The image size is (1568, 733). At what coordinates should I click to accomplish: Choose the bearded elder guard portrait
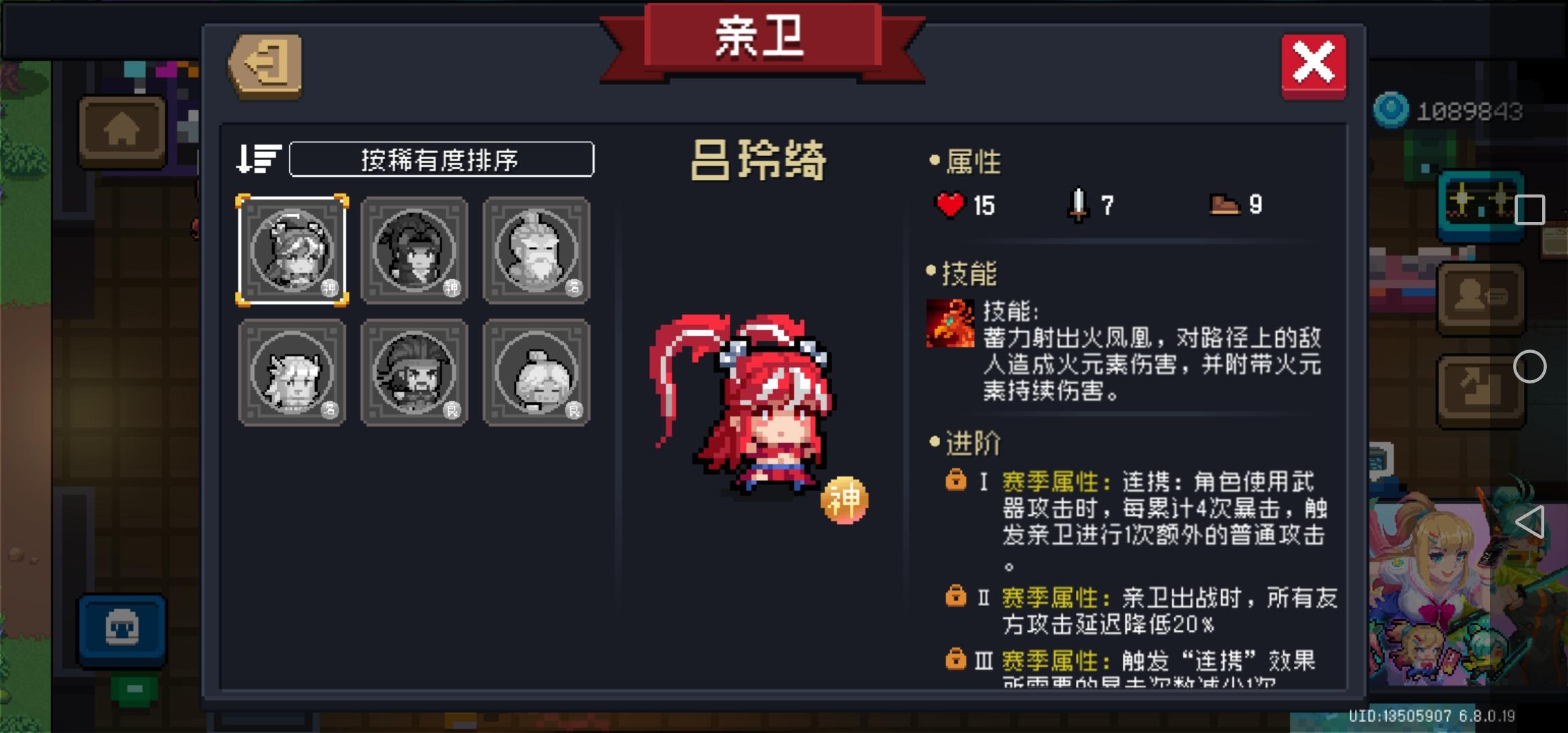(x=536, y=250)
